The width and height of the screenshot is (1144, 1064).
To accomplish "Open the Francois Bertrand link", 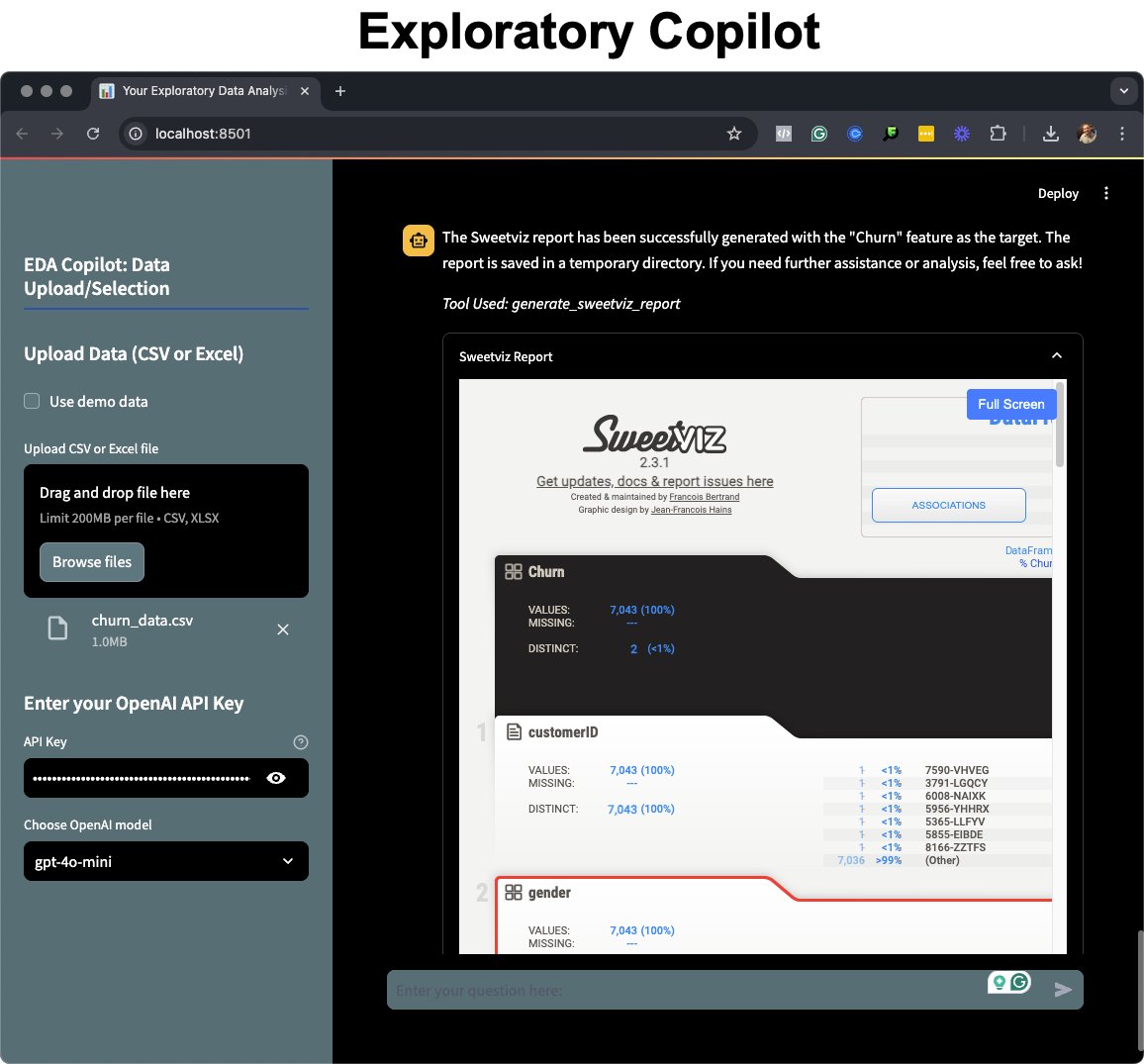I will 704,497.
